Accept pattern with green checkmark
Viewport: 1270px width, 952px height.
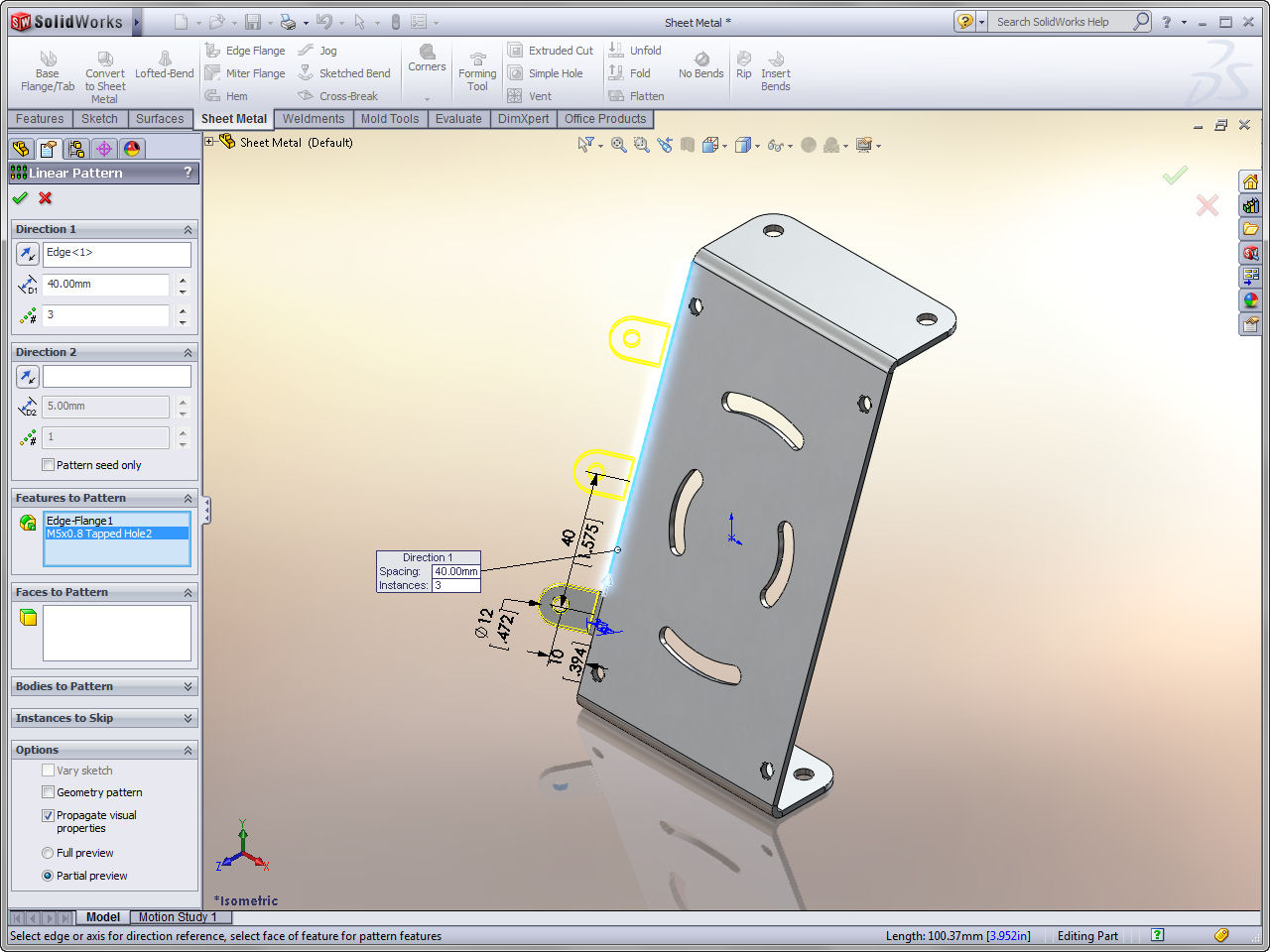20,198
